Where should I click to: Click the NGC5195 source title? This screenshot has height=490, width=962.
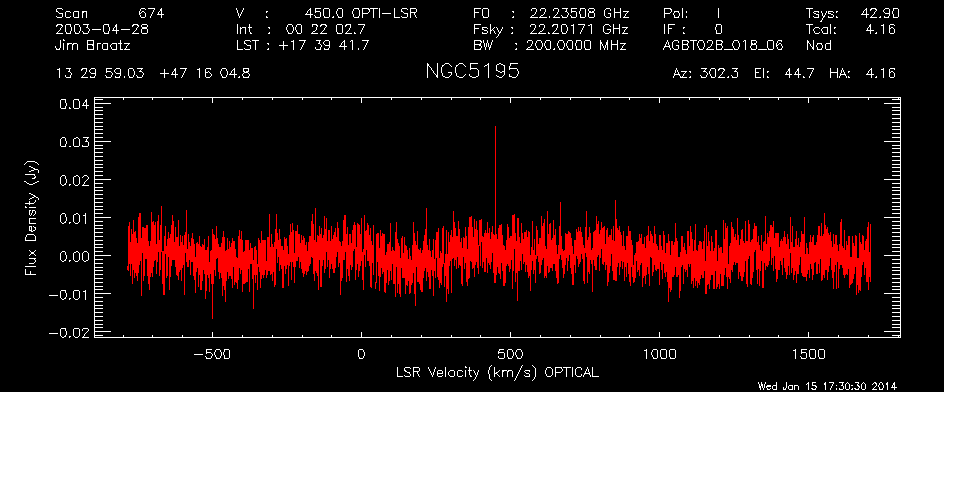(472, 71)
